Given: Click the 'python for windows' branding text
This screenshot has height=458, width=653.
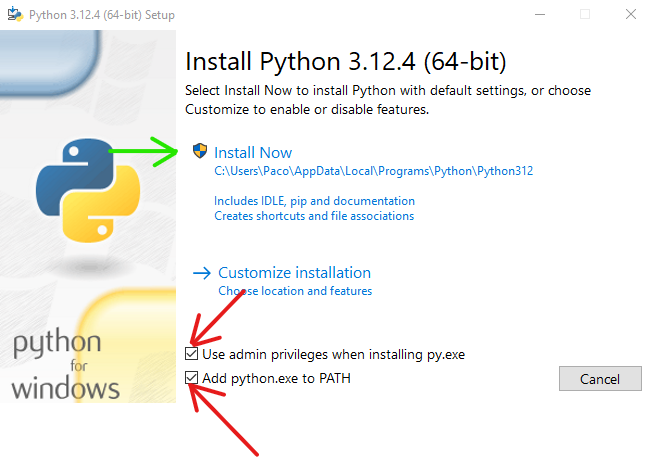Looking at the screenshot, I should tap(65, 364).
